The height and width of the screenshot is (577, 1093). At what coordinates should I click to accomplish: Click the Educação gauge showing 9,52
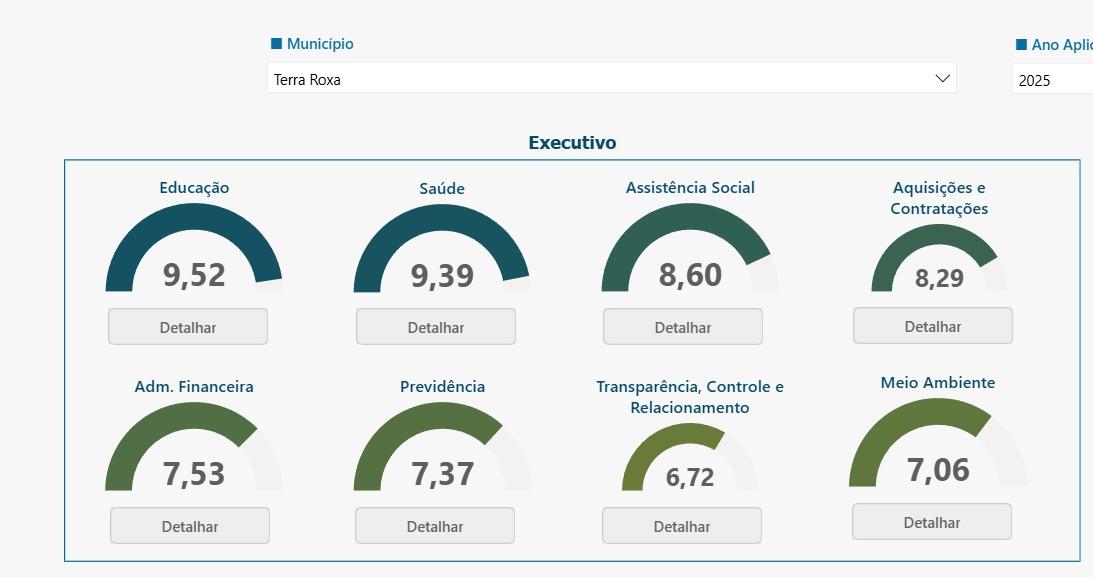(194, 248)
